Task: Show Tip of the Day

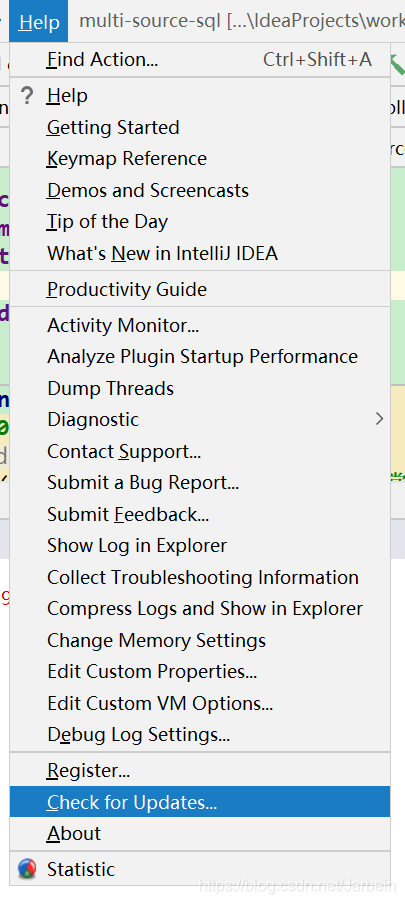Action: (200, 221)
